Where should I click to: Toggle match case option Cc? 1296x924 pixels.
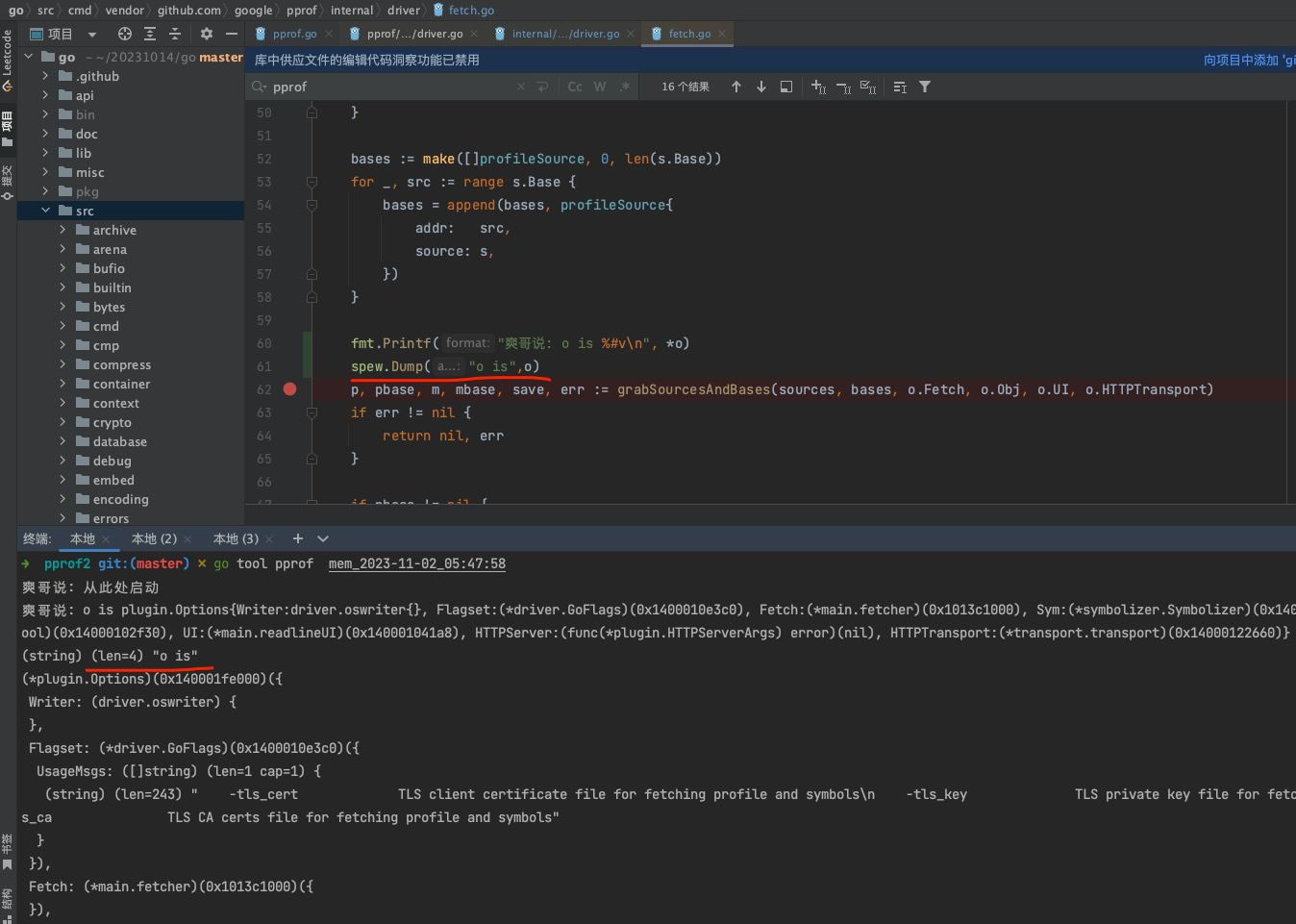tap(575, 87)
